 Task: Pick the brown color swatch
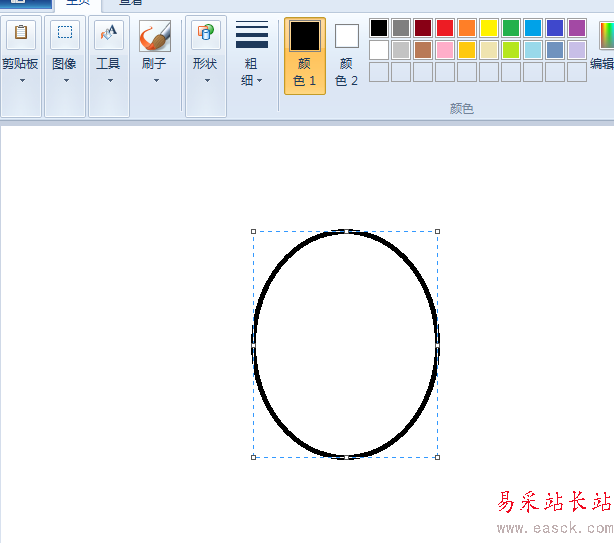423,50
